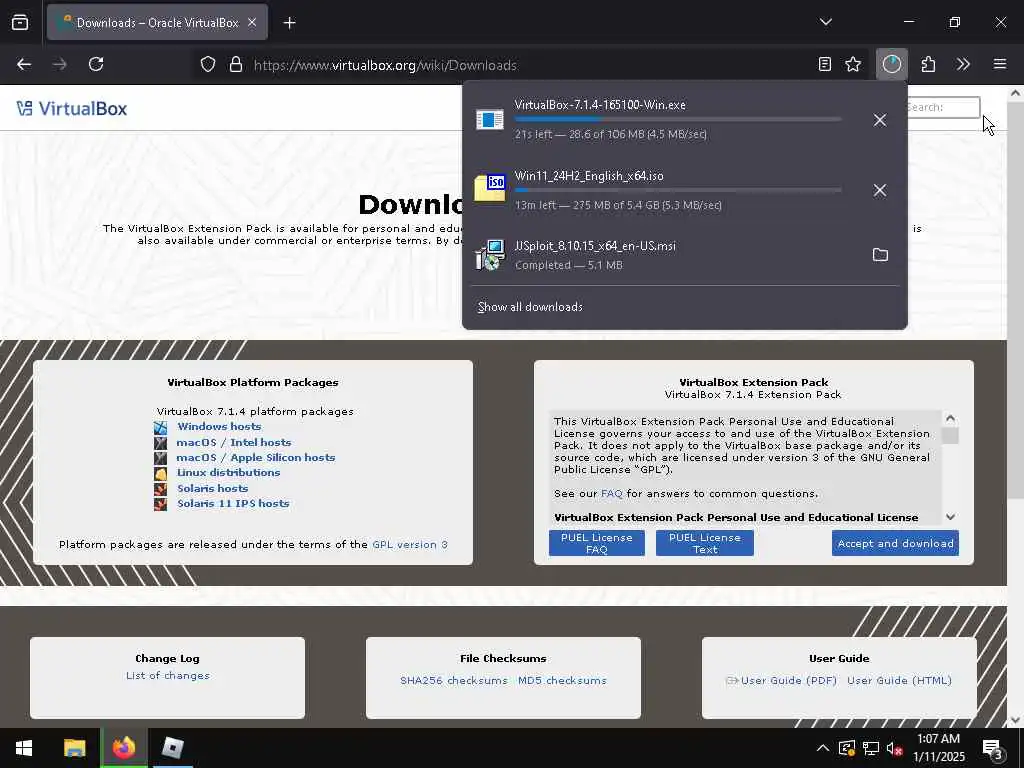Screen dimensions: 1024x768
Task: Show hidden system tray icons
Action: 823,748
